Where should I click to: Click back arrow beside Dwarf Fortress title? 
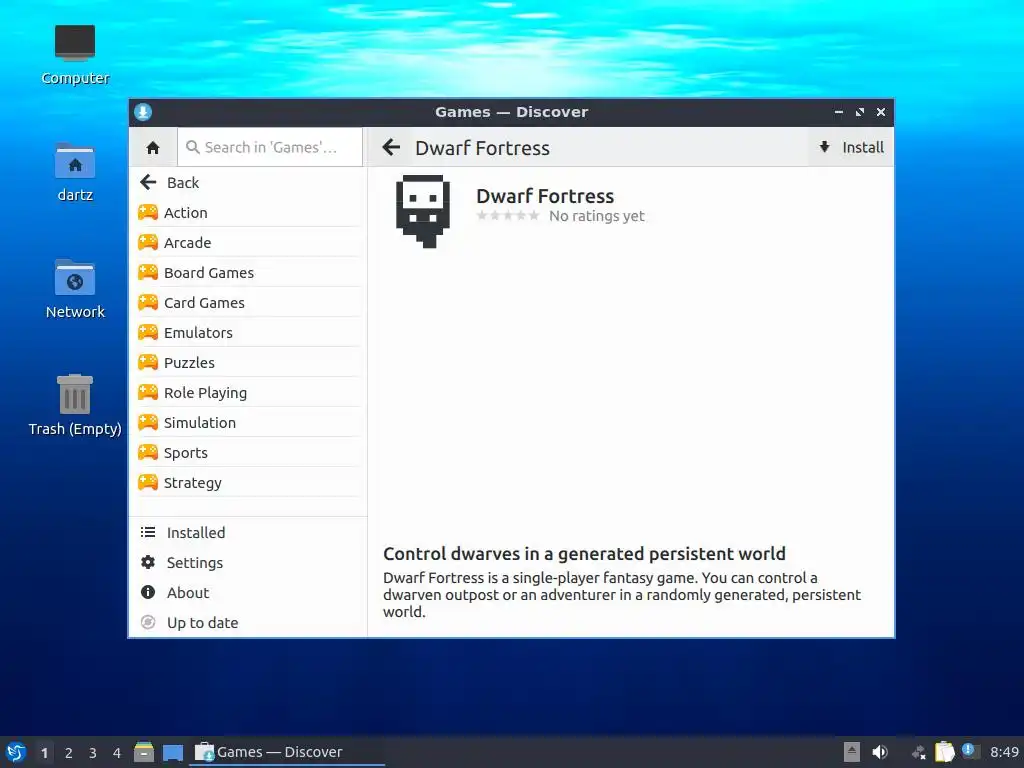click(391, 148)
